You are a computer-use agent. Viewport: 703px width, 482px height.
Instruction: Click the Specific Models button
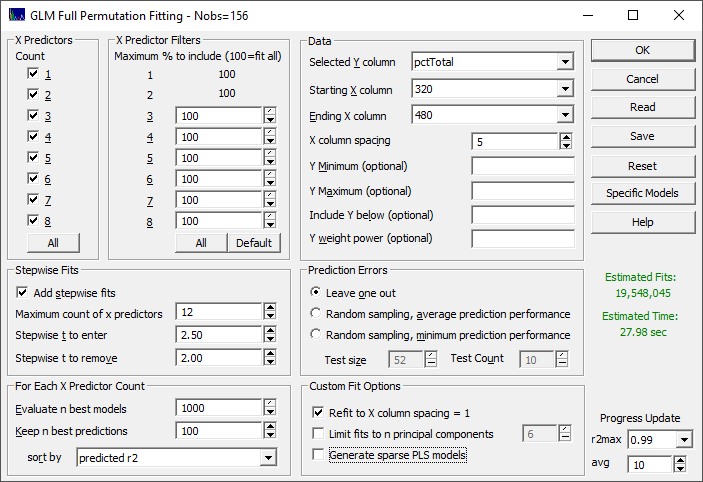642,193
